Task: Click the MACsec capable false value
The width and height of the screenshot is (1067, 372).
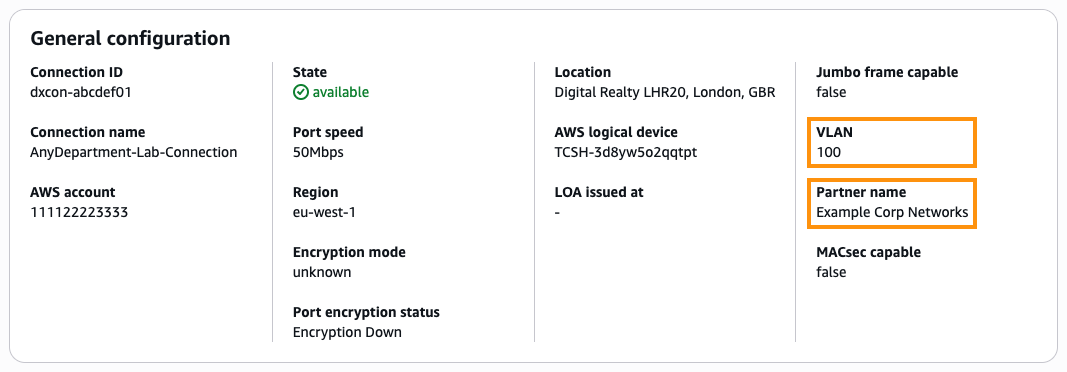Action: [831, 272]
